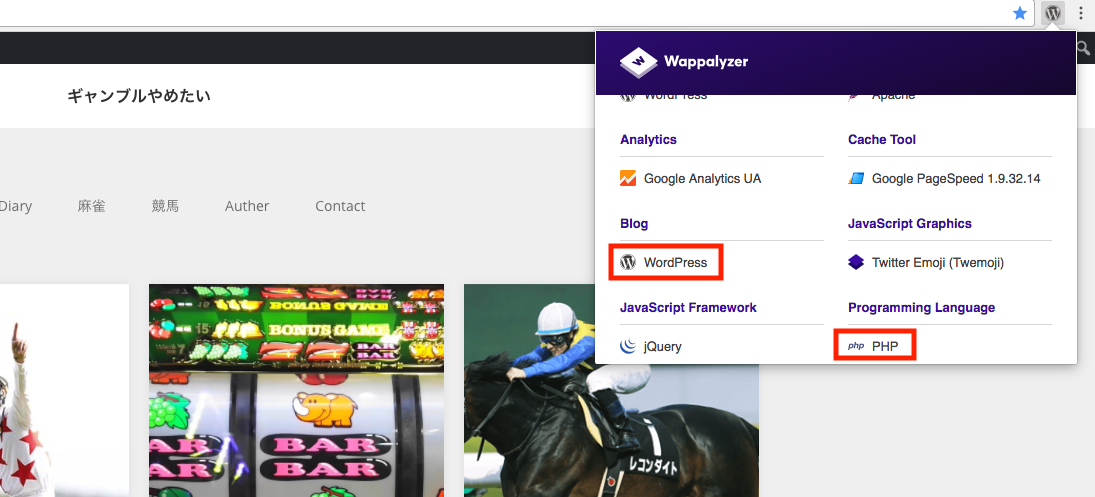
Task: Click the jQuery icon
Action: pos(628,346)
